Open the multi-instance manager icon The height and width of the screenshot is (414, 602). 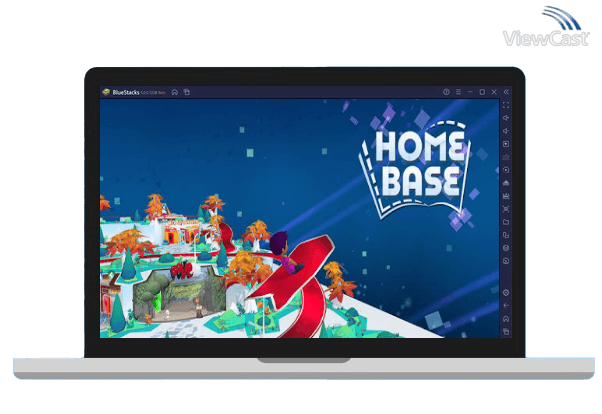point(506,235)
